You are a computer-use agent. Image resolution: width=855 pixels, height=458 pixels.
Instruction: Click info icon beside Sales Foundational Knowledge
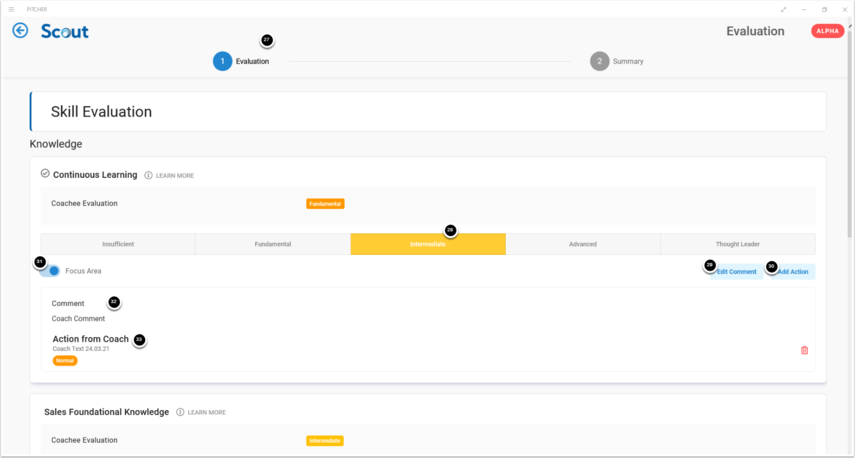pos(180,412)
